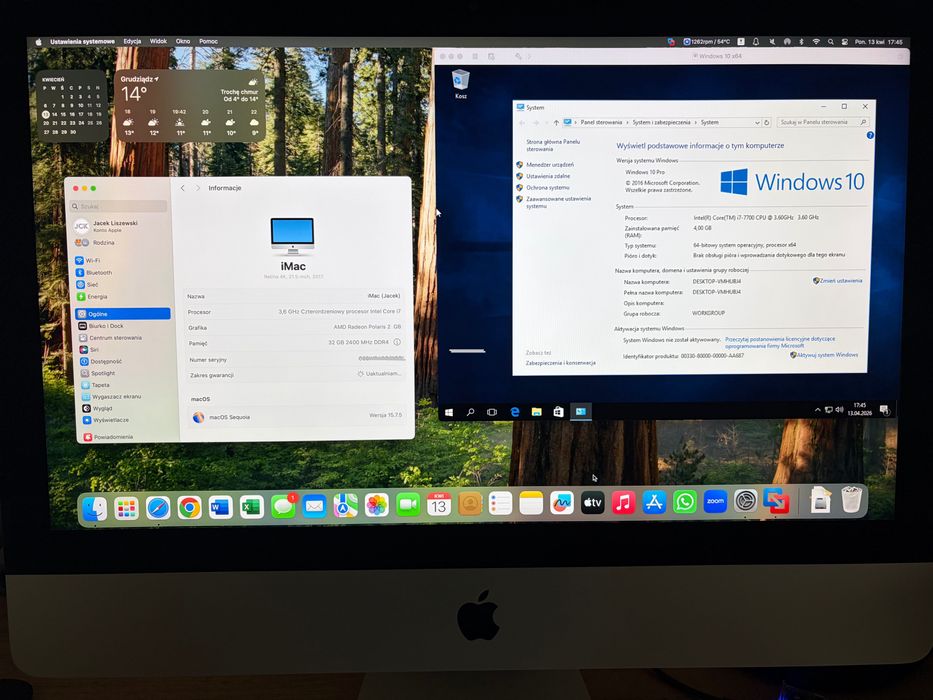Open Wygaszacz ekranu settings
Image resolution: width=933 pixels, height=700 pixels.
[x=111, y=396]
